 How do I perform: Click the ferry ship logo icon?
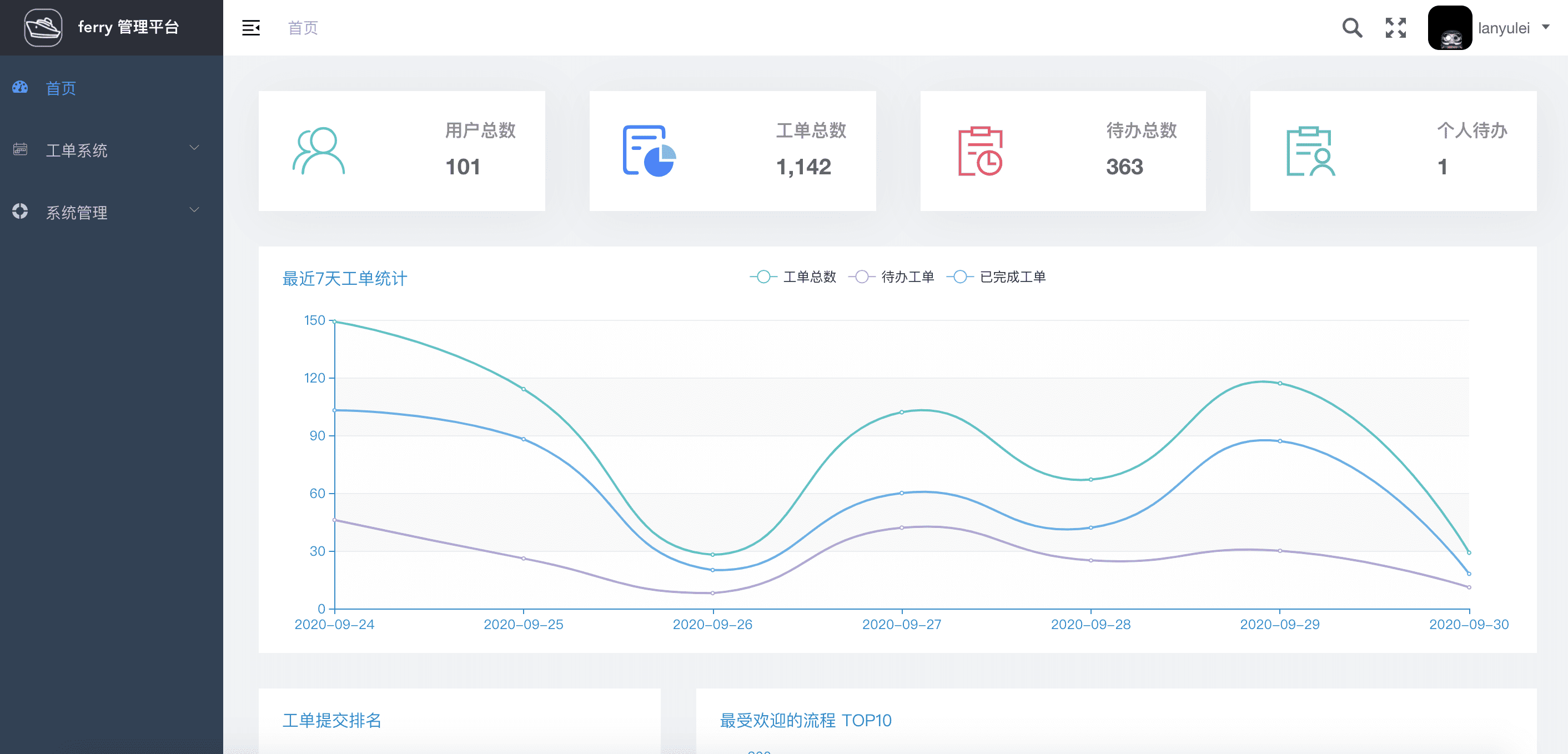tap(43, 27)
